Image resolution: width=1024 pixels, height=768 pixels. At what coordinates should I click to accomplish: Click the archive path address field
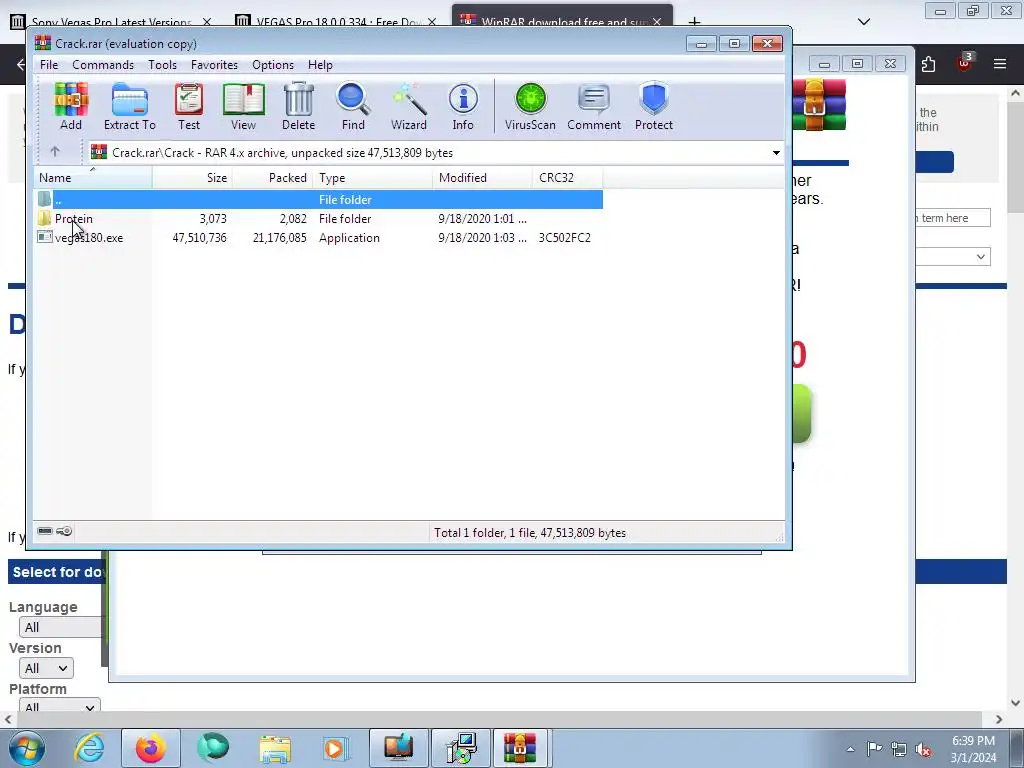coord(436,153)
